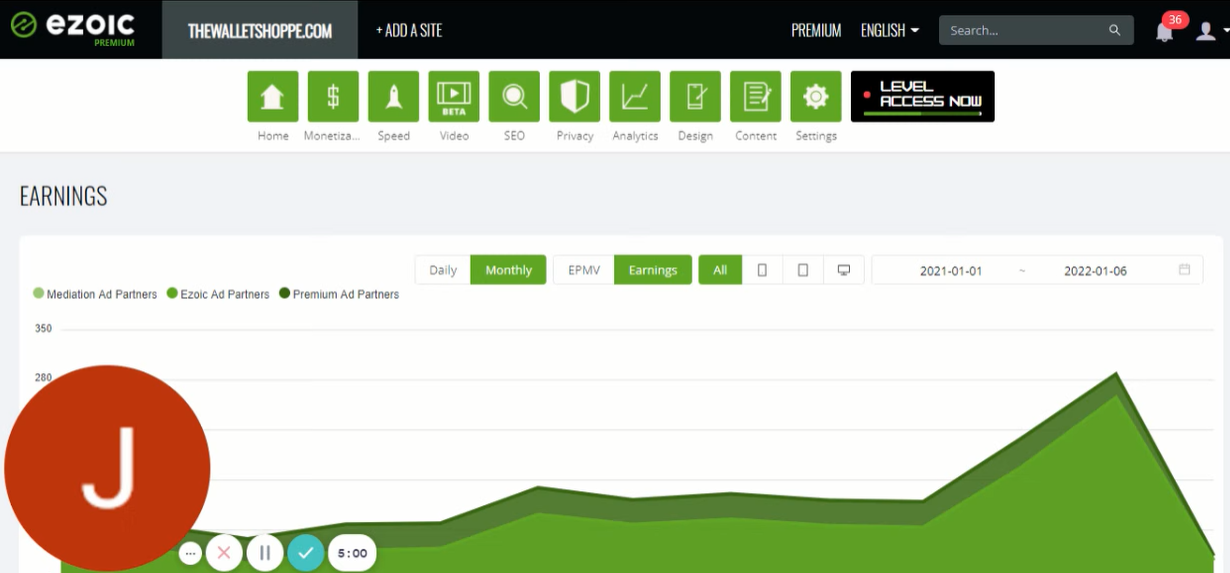Click + ADD A SITE

pos(409,30)
